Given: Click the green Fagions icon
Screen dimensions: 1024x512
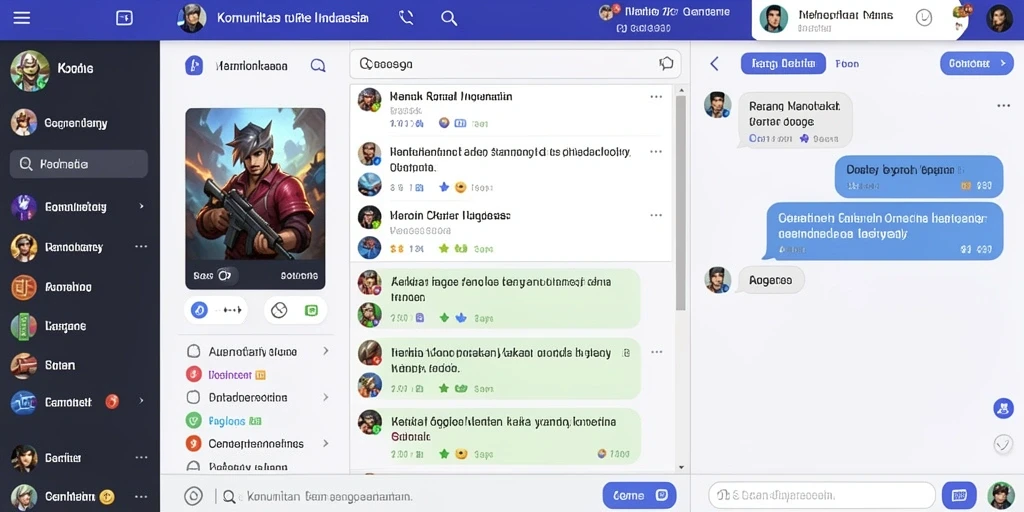Looking at the screenshot, I should click(193, 421).
